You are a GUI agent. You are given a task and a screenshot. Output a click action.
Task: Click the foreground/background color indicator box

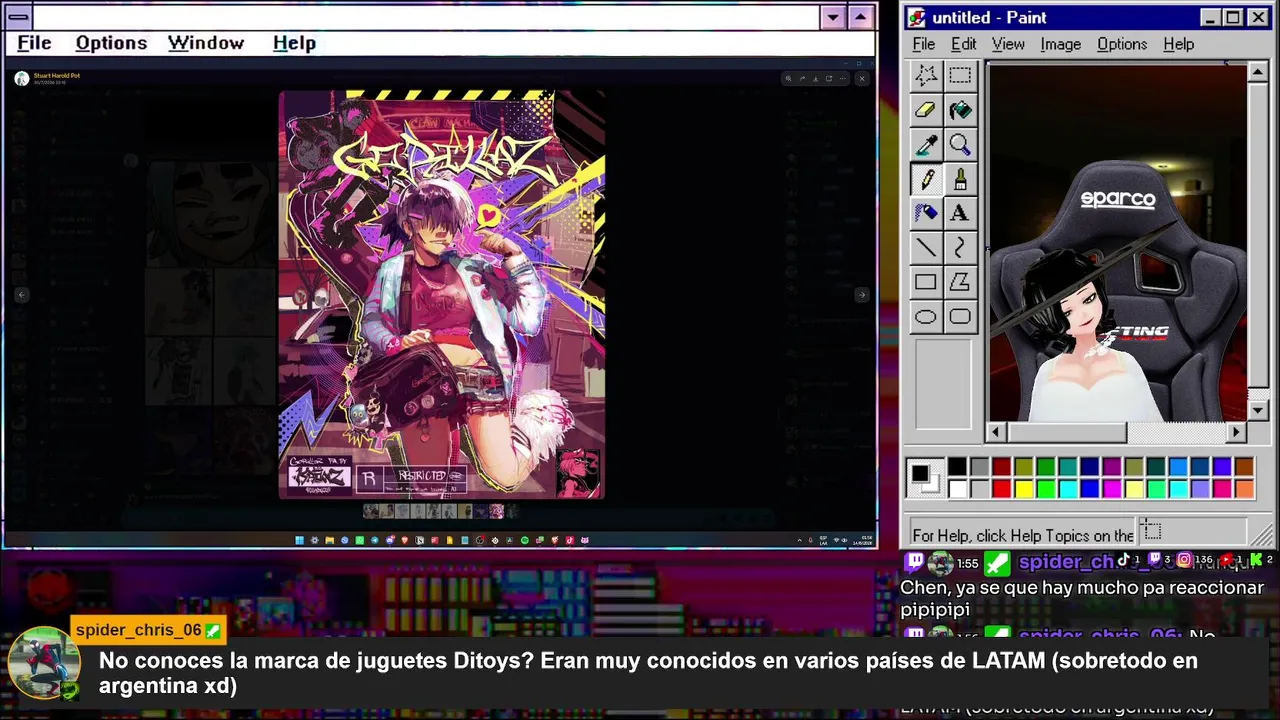925,478
